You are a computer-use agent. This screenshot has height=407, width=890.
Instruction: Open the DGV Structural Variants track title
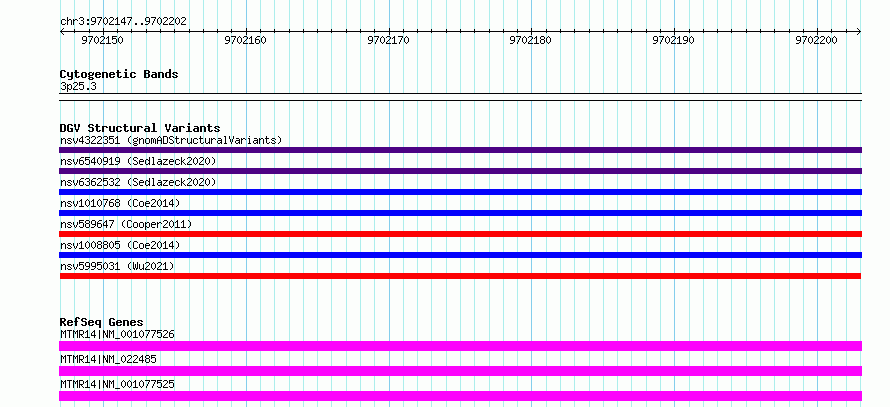point(140,128)
